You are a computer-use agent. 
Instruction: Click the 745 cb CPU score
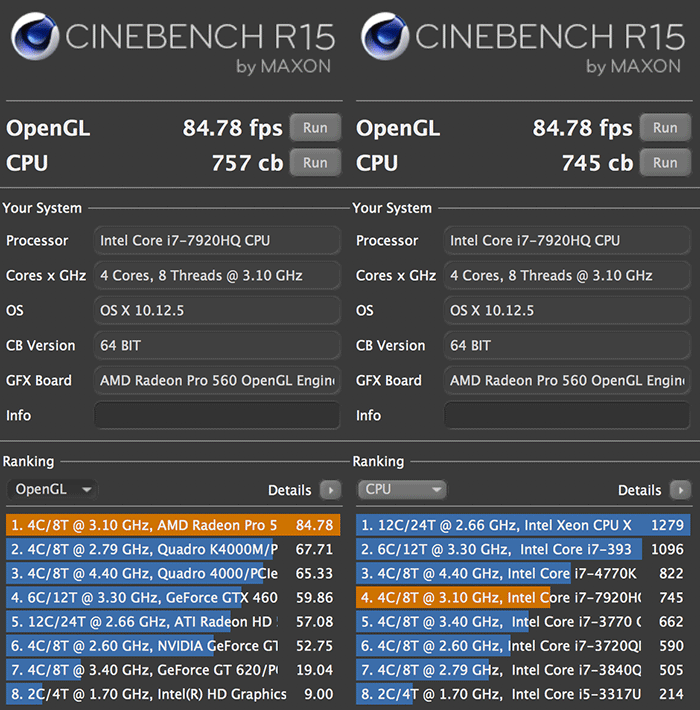597,163
